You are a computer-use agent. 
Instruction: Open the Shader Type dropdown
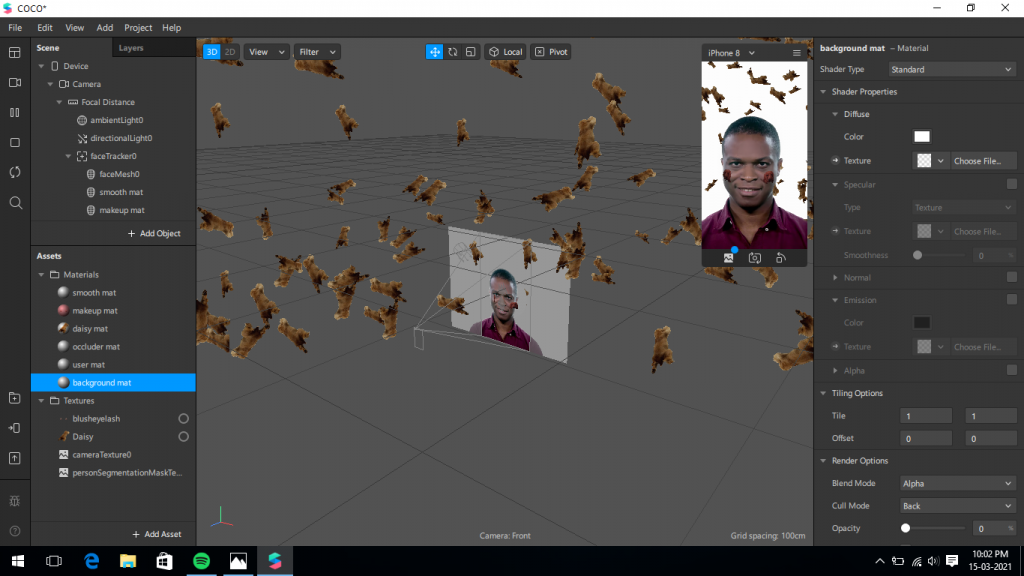pyautogui.click(x=952, y=69)
